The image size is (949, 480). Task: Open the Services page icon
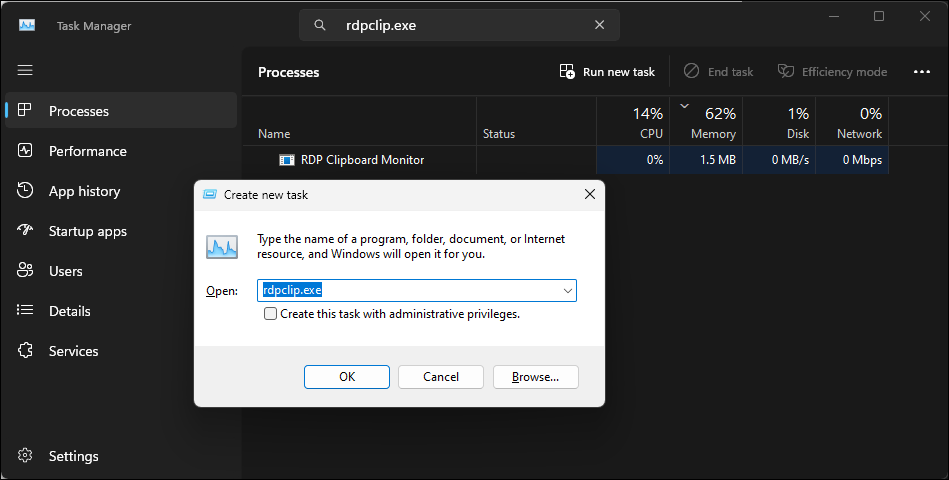[x=26, y=351]
